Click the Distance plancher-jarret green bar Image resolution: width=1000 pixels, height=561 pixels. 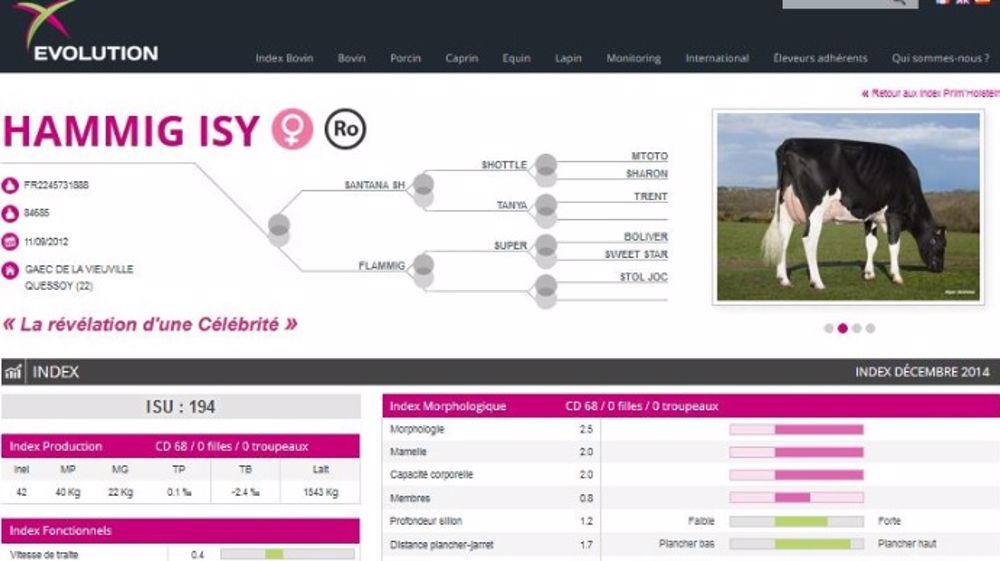click(x=812, y=544)
